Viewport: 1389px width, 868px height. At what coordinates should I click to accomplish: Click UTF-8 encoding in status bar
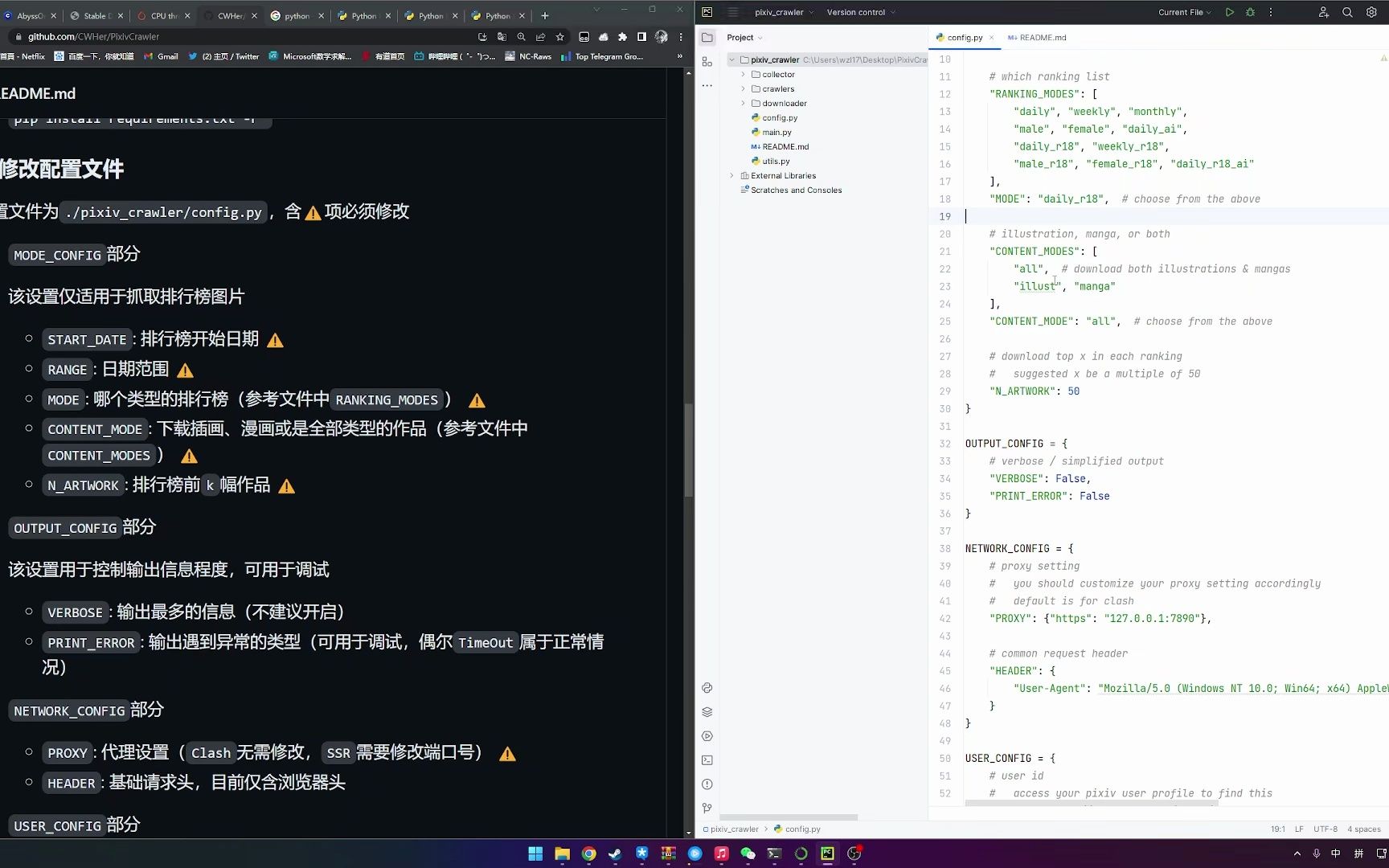[x=1325, y=829]
